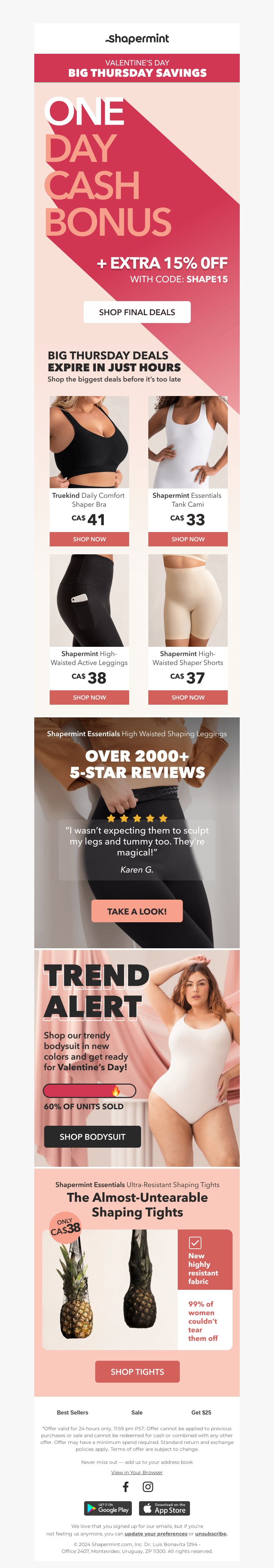Select the Essentials Tank Cami product image
274x1568 pixels.
tap(188, 442)
